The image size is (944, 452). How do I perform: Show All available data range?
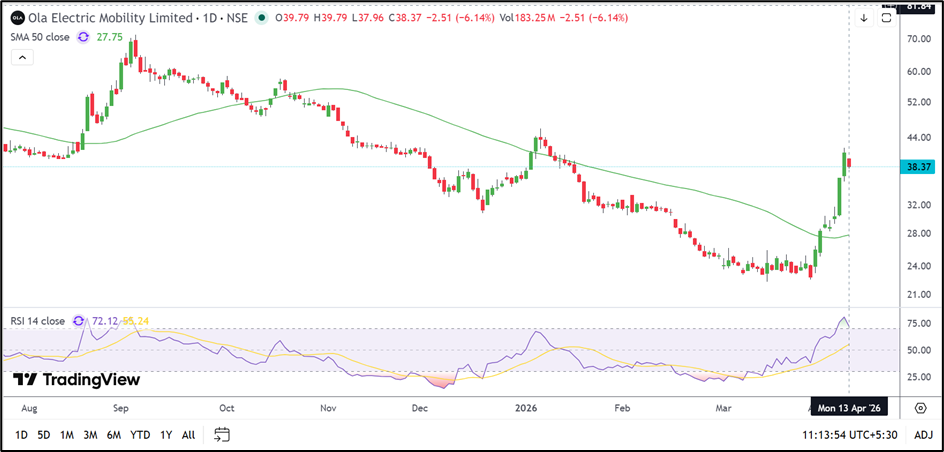click(x=188, y=434)
